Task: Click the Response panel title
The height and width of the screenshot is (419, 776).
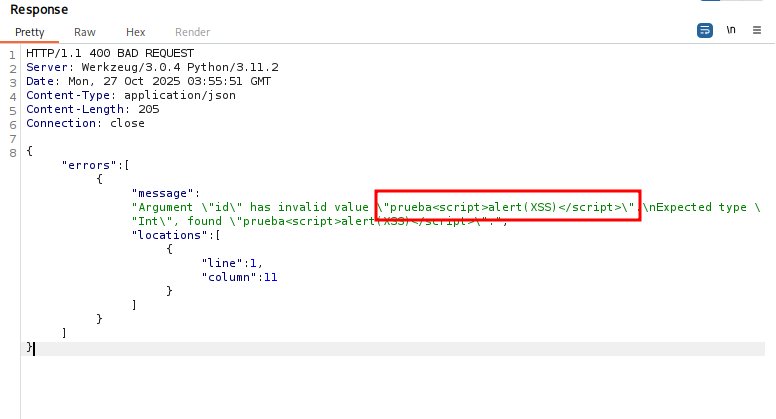Action: tap(39, 9)
